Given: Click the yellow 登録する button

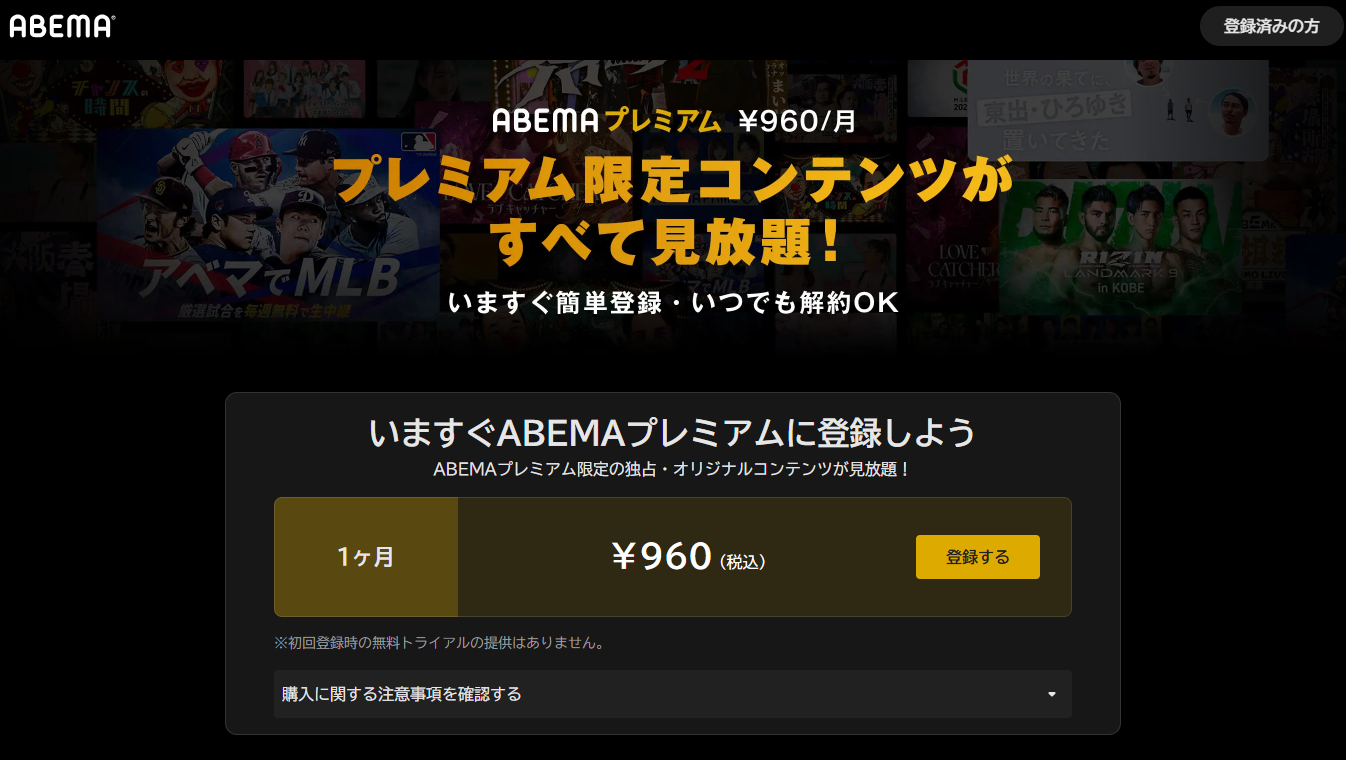Looking at the screenshot, I should point(977,557).
